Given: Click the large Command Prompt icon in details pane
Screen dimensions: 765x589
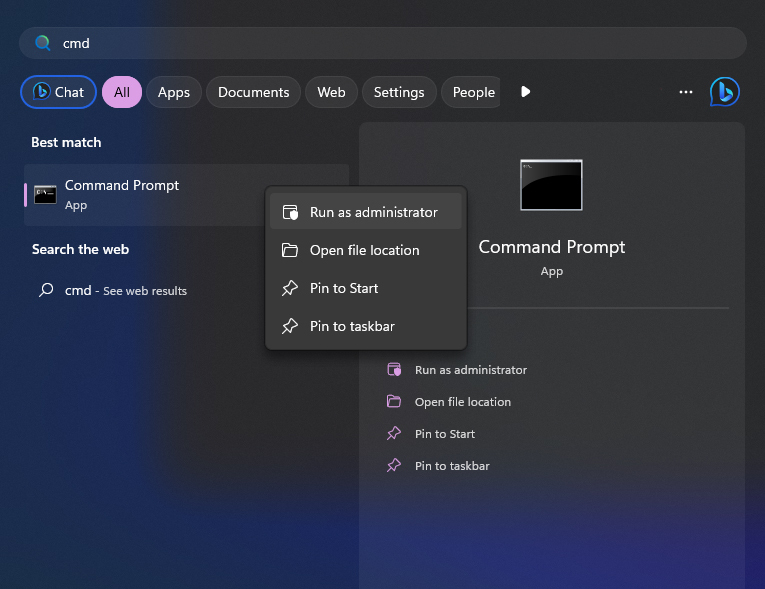Looking at the screenshot, I should point(551,185).
